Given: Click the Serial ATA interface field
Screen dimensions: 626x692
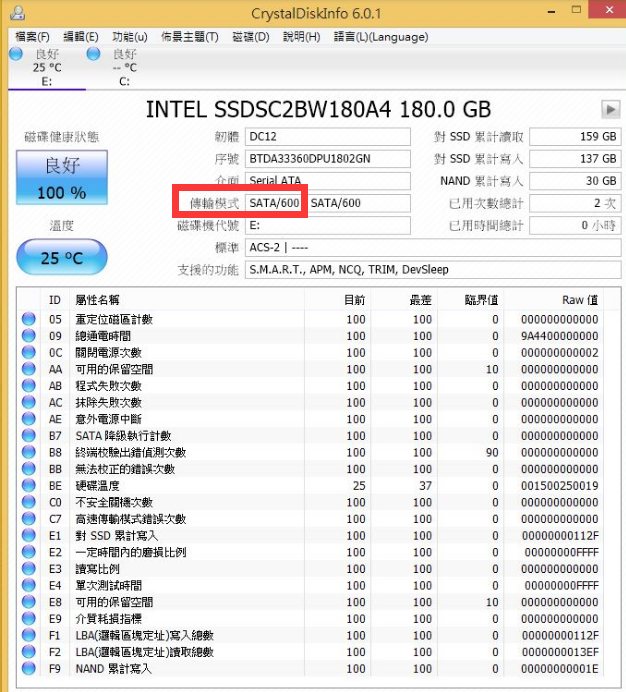Looking at the screenshot, I should [x=328, y=181].
